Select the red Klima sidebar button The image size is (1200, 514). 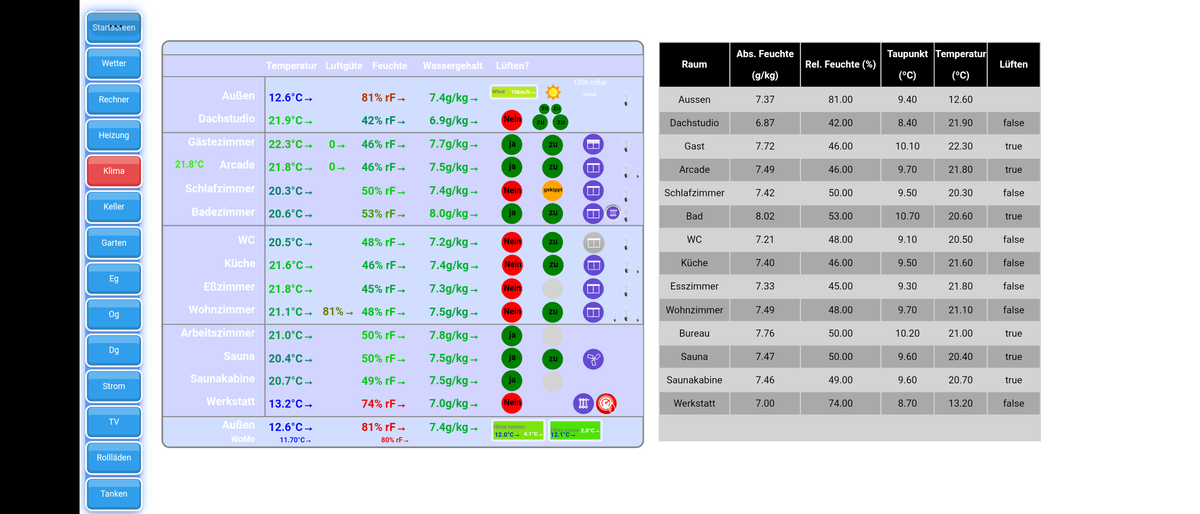[114, 171]
